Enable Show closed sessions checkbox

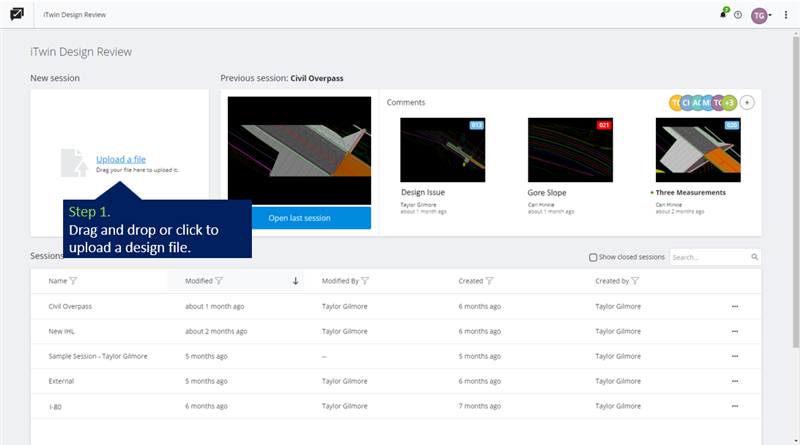[x=594, y=257]
